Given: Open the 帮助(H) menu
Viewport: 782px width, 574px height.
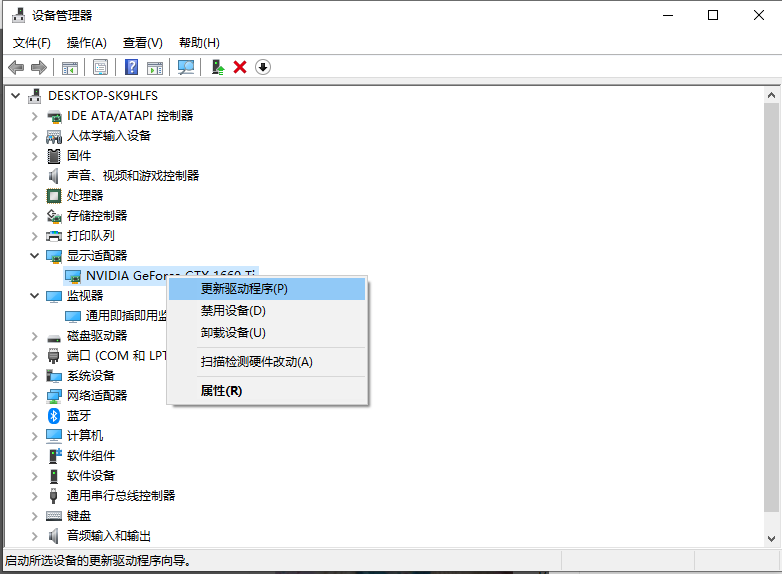Looking at the screenshot, I should pos(199,43).
